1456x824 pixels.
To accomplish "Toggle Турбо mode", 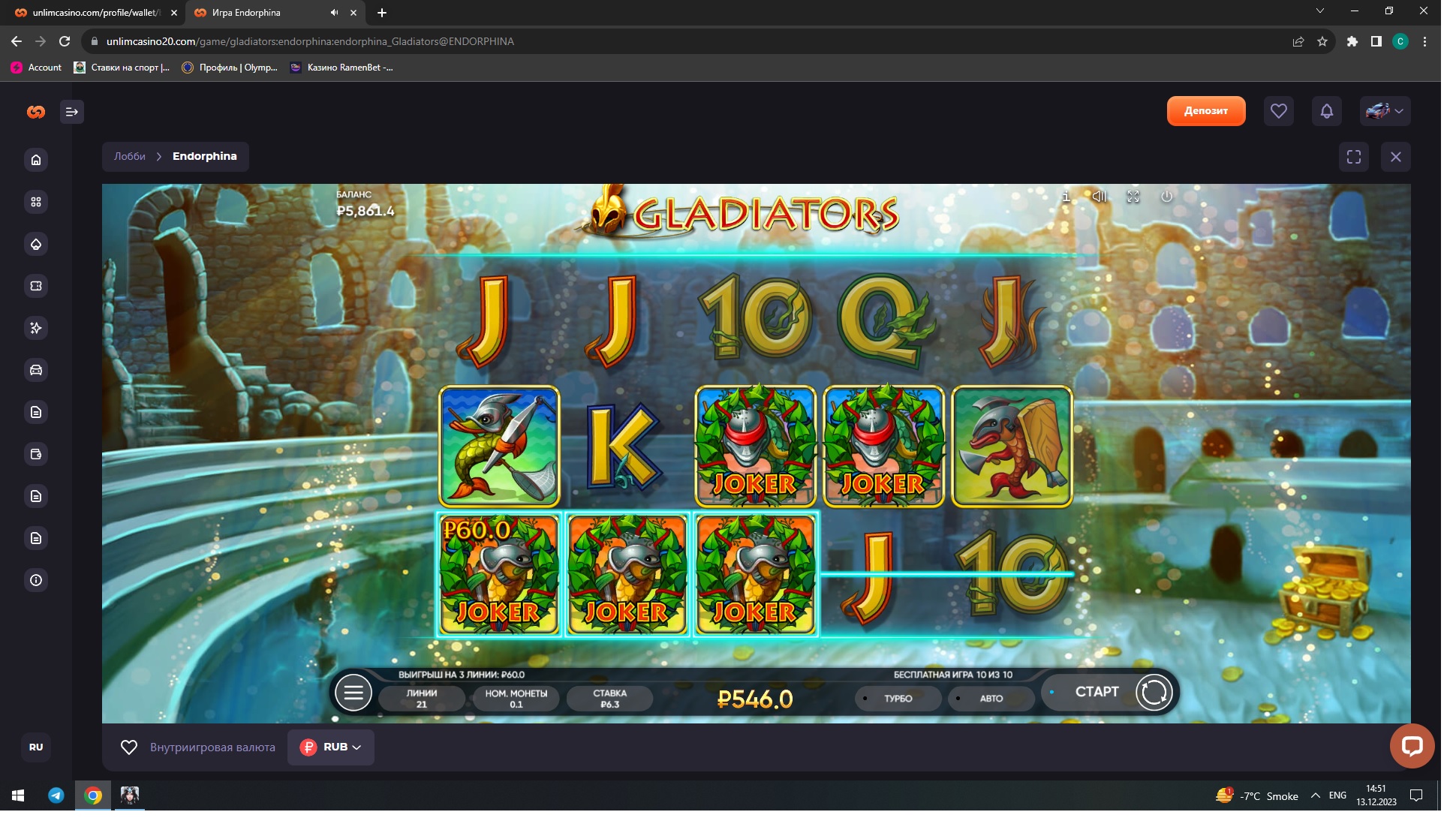I will coord(898,698).
